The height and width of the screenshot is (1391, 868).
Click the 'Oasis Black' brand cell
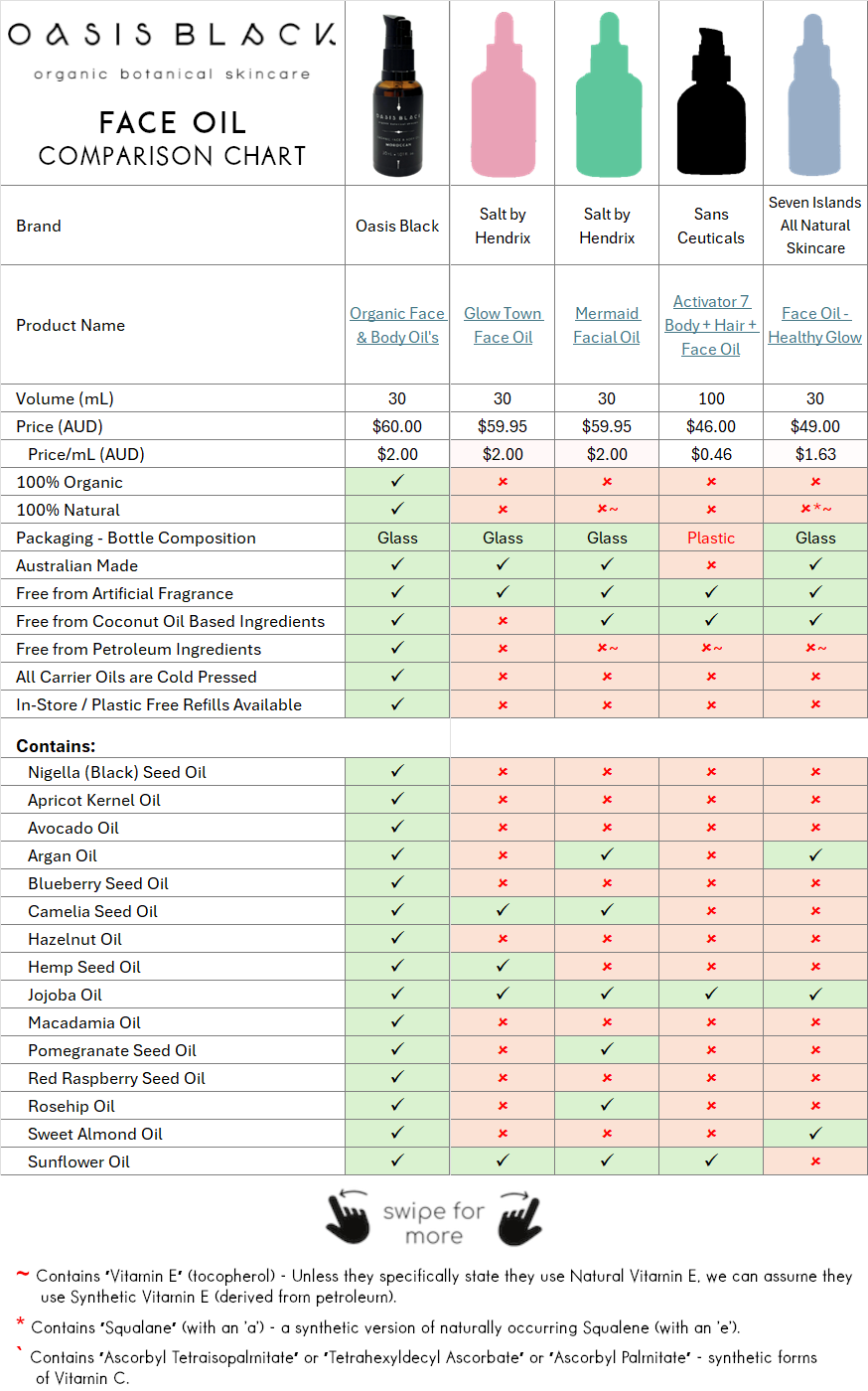(x=397, y=226)
